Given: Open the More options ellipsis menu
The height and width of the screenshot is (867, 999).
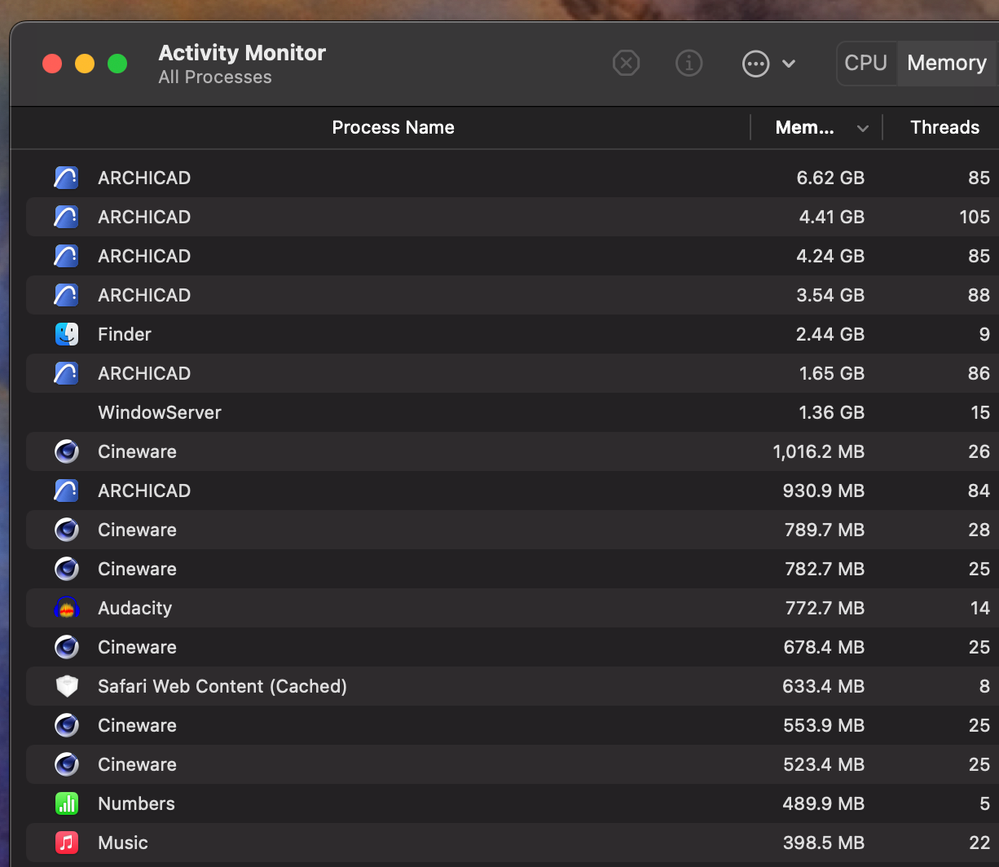Looking at the screenshot, I should click(x=755, y=63).
